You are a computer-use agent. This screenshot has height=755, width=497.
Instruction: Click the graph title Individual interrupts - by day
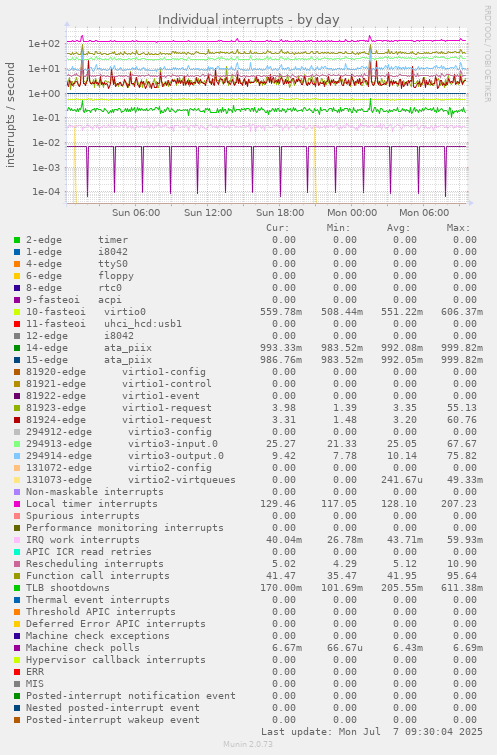(x=248, y=19)
